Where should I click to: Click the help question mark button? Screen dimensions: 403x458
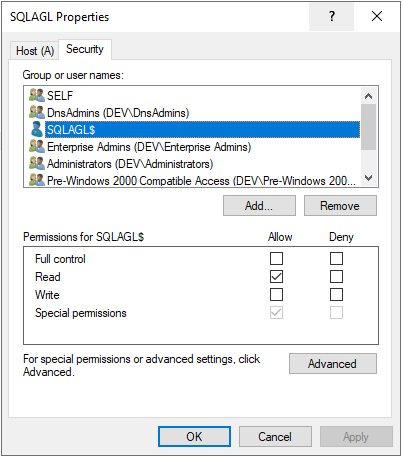point(331,16)
